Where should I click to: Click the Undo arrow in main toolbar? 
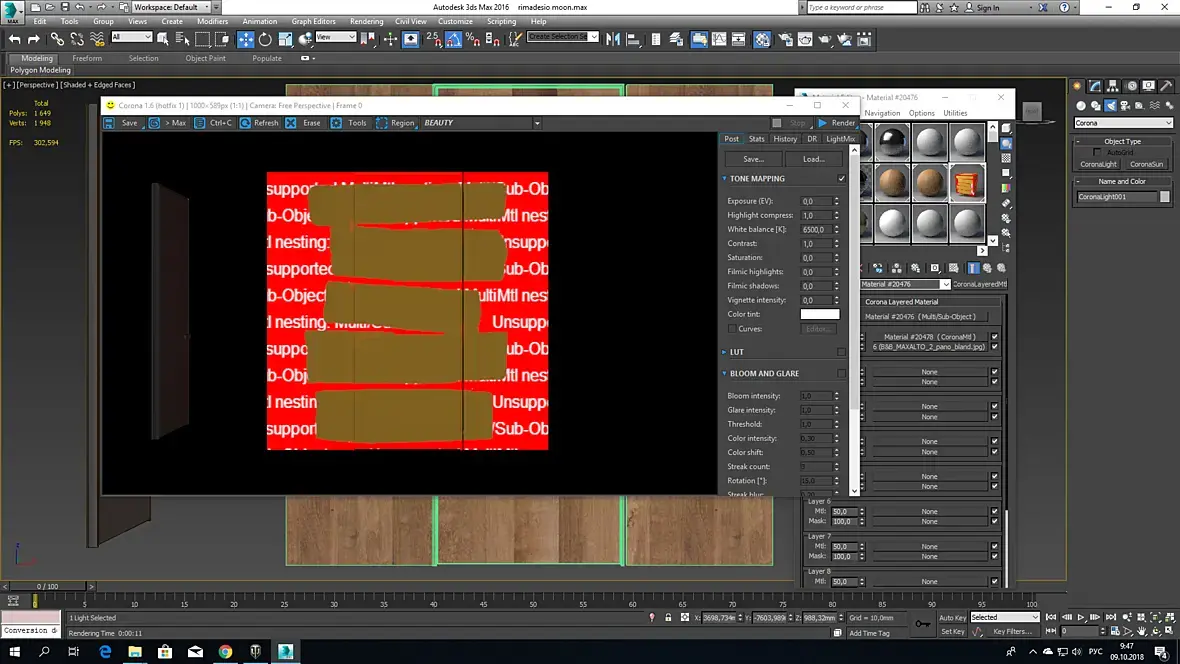tap(14, 39)
